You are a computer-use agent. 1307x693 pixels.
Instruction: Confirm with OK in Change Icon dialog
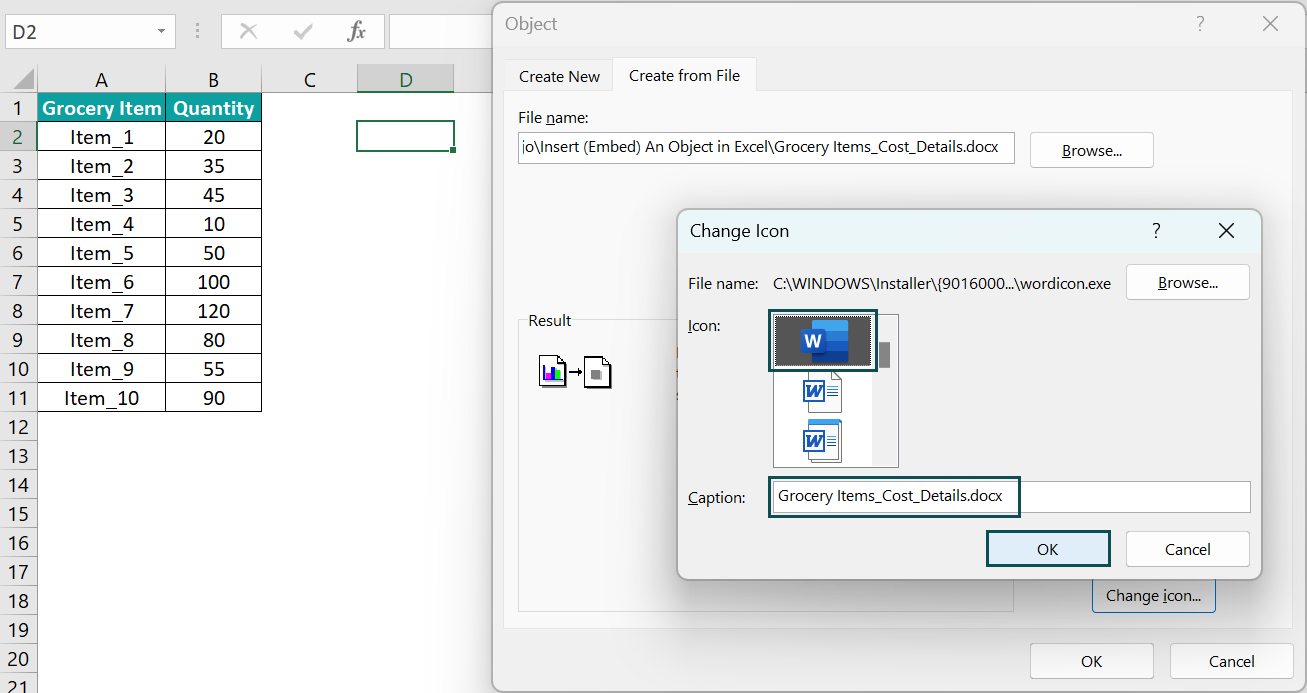click(x=1047, y=549)
